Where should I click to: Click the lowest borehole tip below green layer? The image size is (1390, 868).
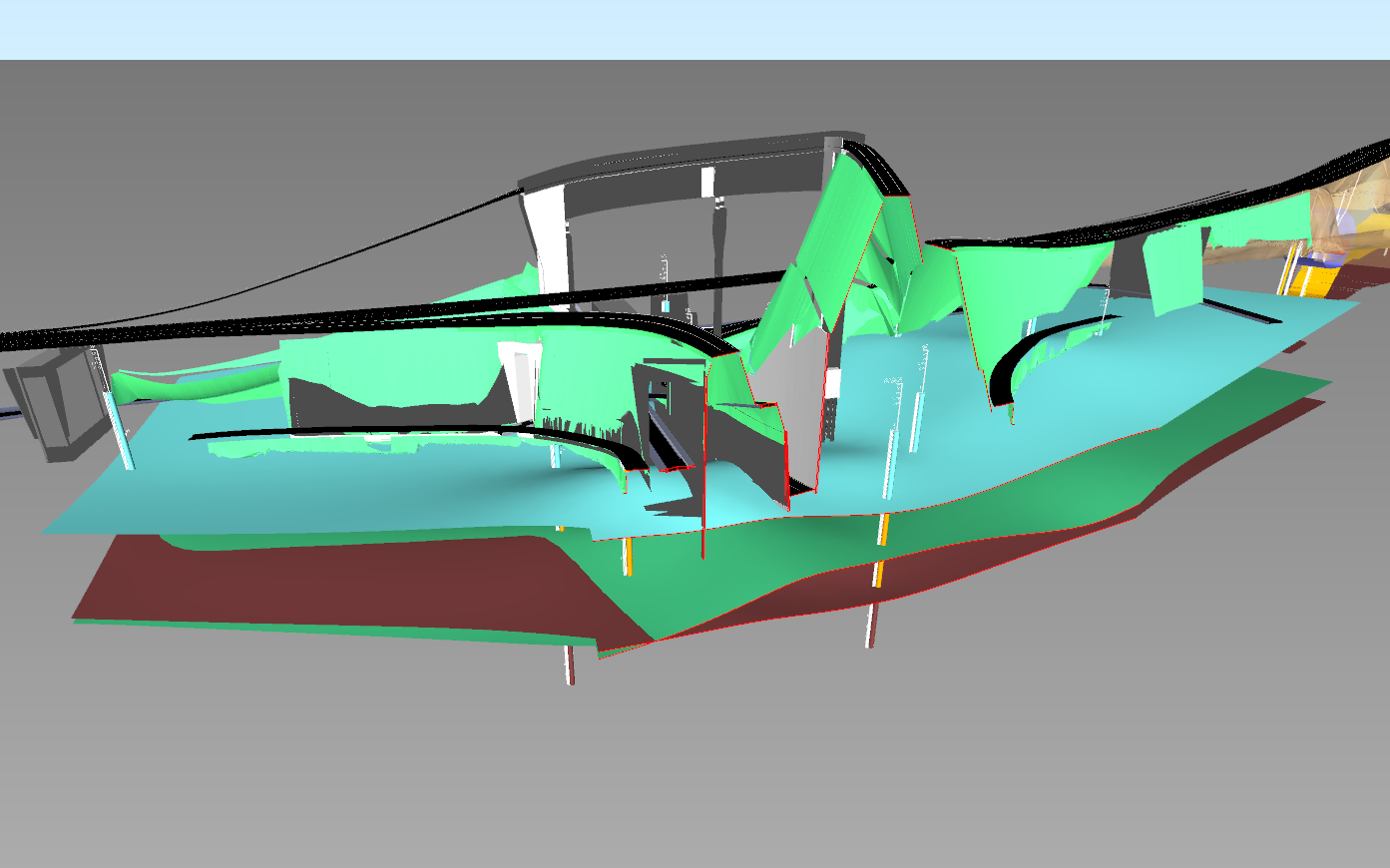[x=570, y=666]
